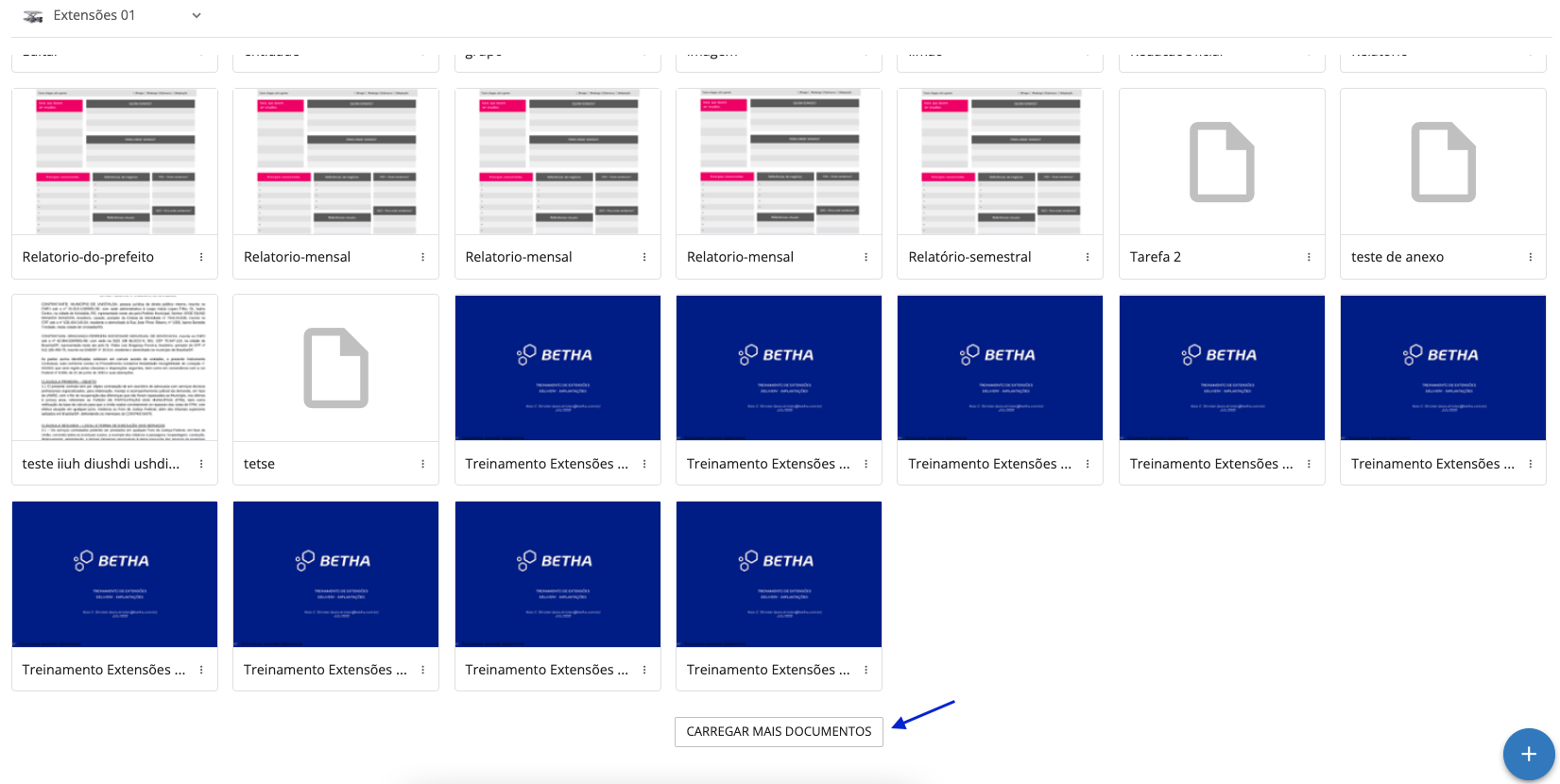
Task: Click the blank file icon above Tarefa 2
Action: tap(1222, 162)
